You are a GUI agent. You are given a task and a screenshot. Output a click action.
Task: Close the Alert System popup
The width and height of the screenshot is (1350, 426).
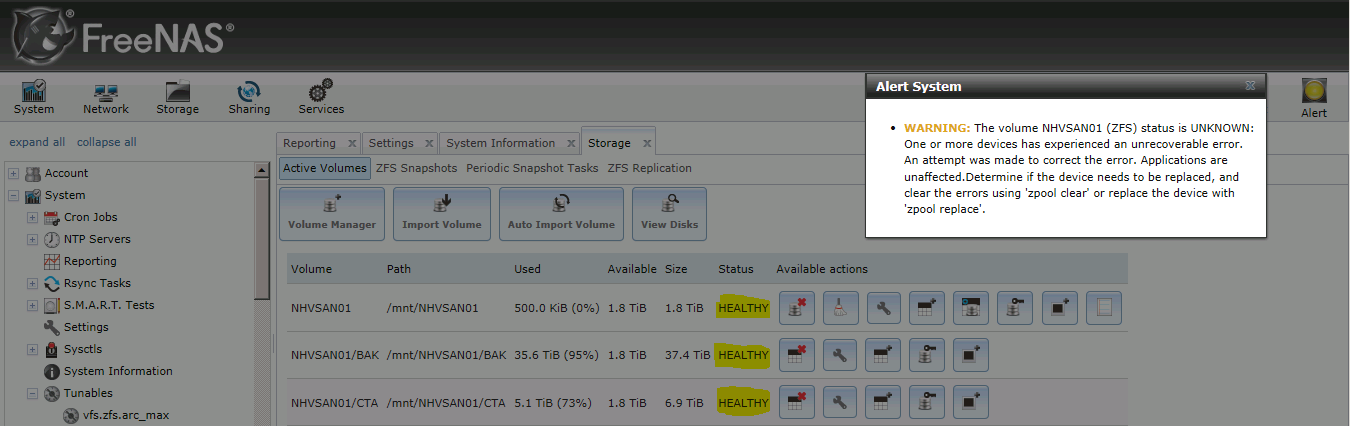1250,86
